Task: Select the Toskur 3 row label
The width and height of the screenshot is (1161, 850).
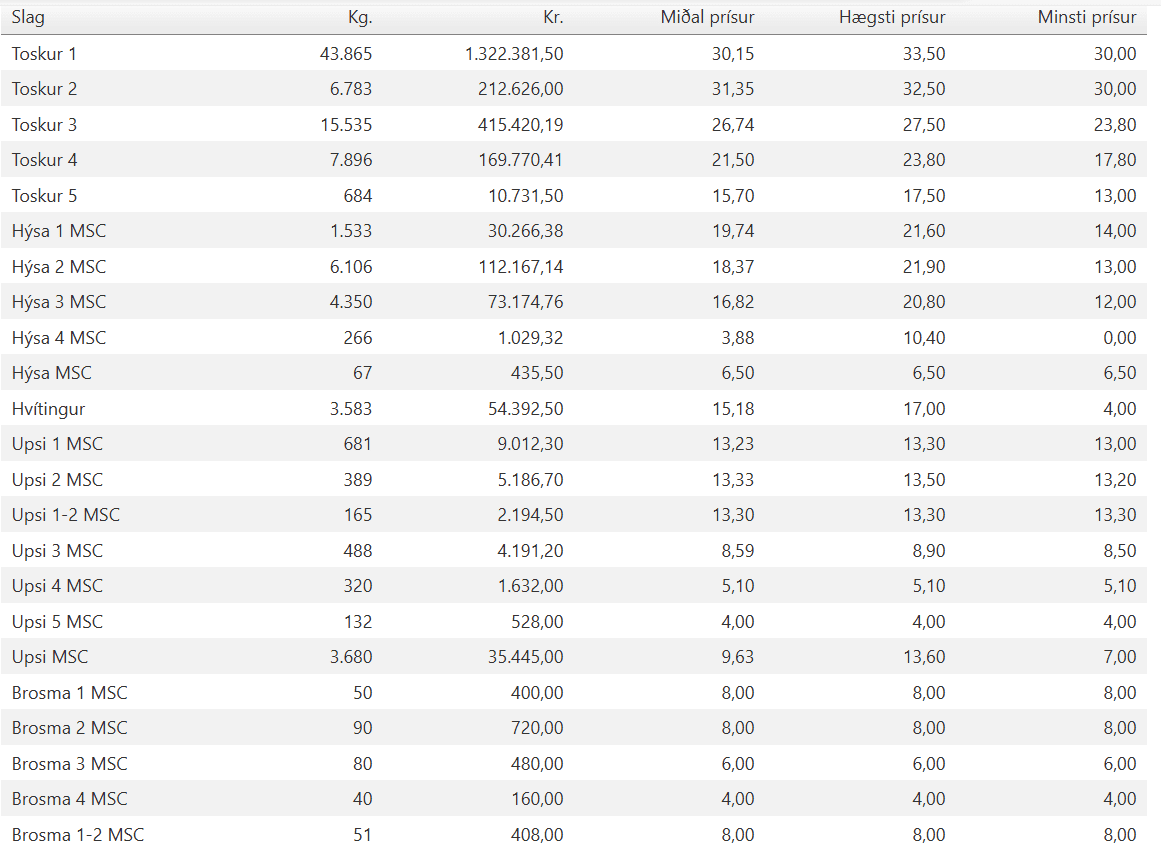Action: [x=44, y=124]
